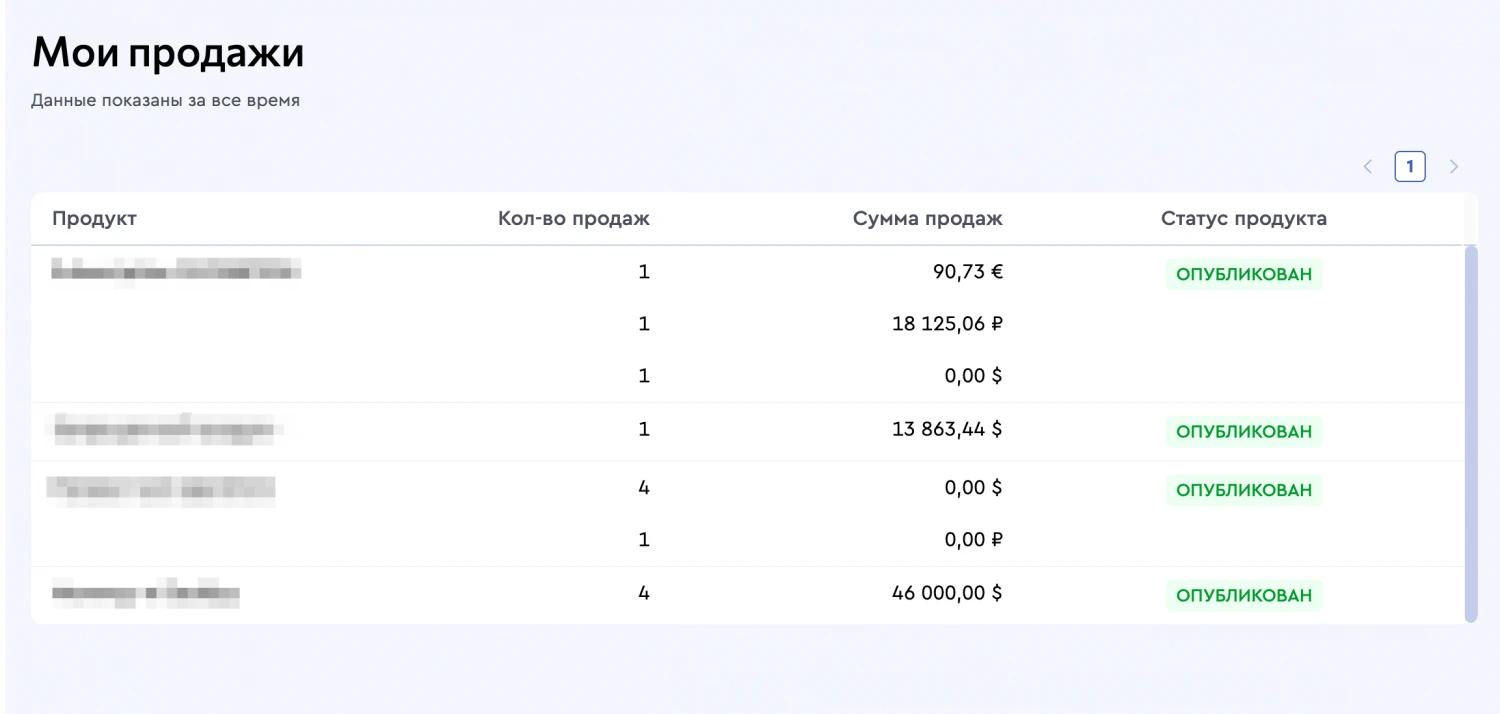Click the Статус продукта column header
The height and width of the screenshot is (714, 1500).
(1243, 219)
